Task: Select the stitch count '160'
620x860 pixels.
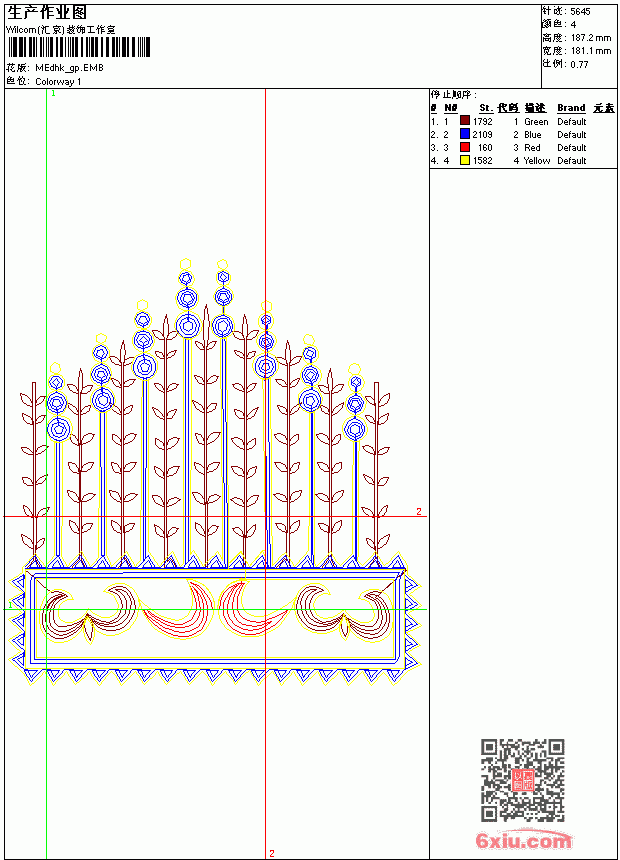Action: coord(486,148)
